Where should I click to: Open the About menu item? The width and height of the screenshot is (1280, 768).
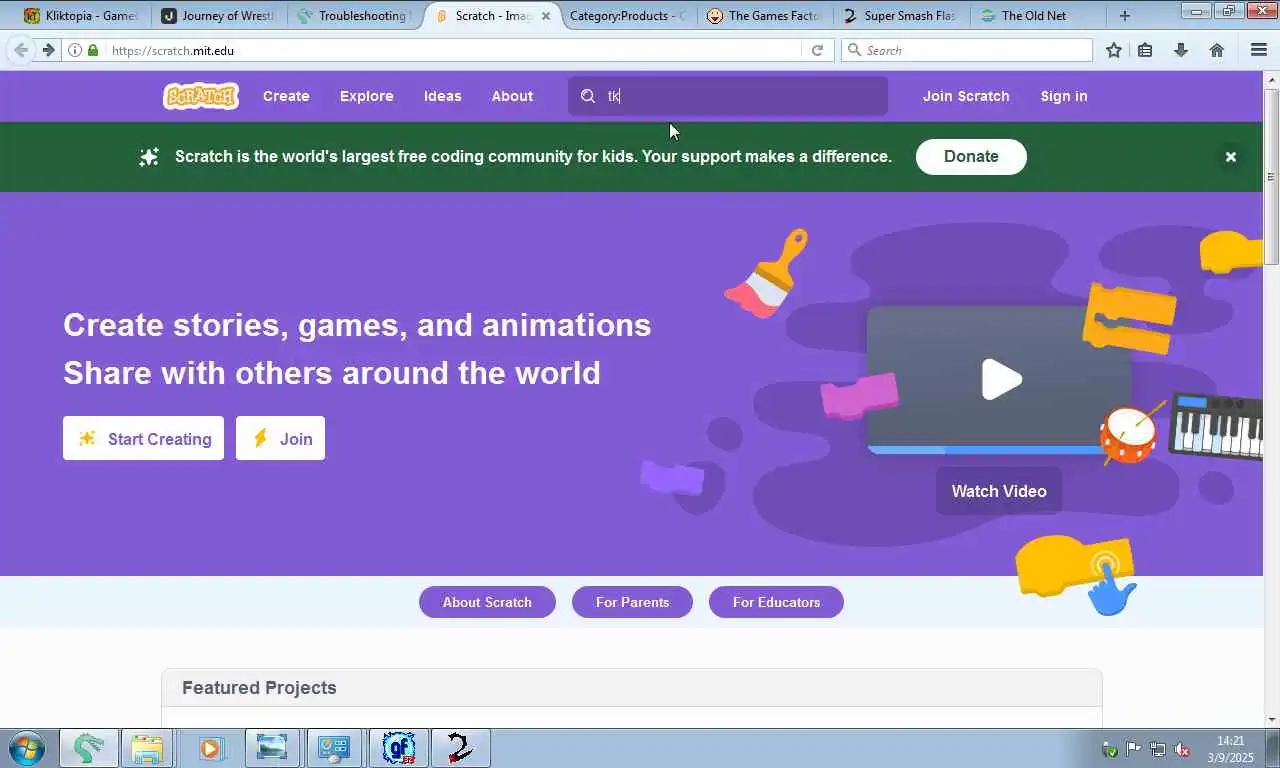pos(512,96)
